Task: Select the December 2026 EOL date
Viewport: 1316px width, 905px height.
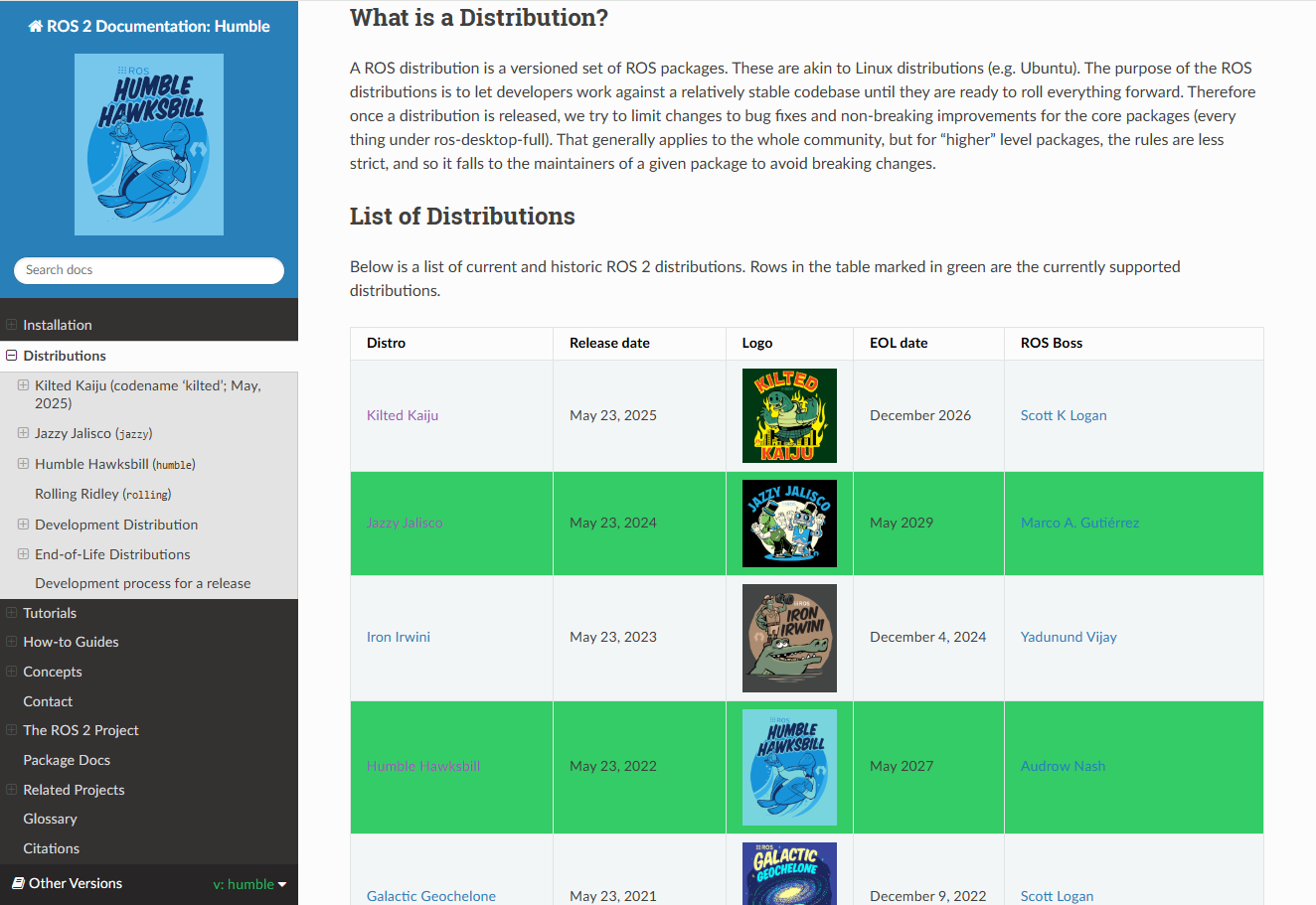Action: [x=920, y=415]
